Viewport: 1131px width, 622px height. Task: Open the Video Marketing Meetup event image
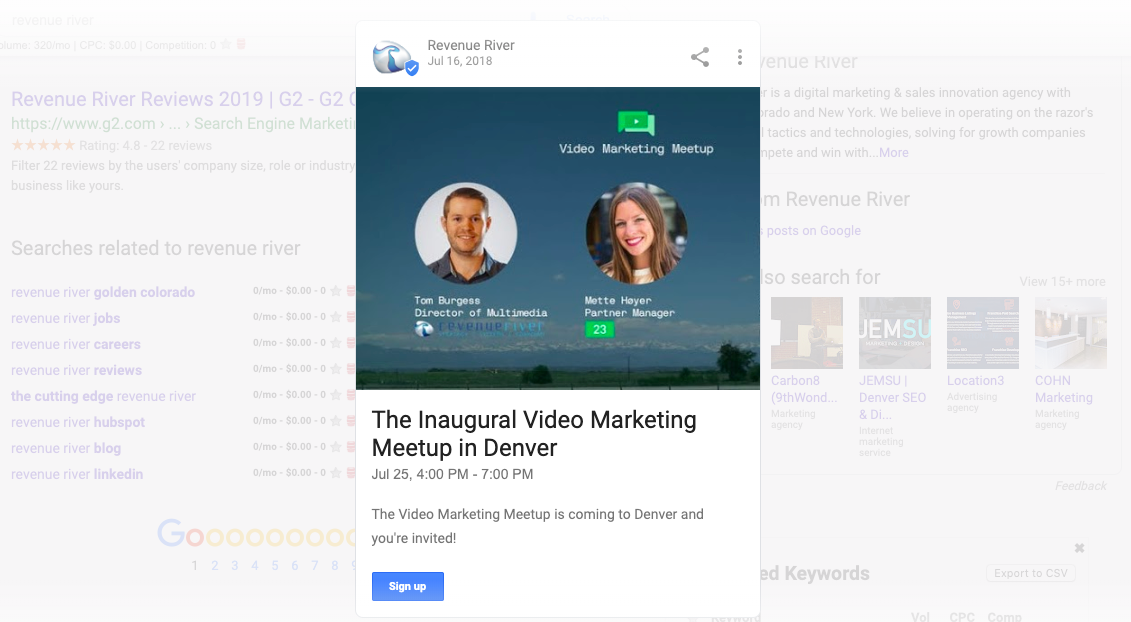click(558, 238)
